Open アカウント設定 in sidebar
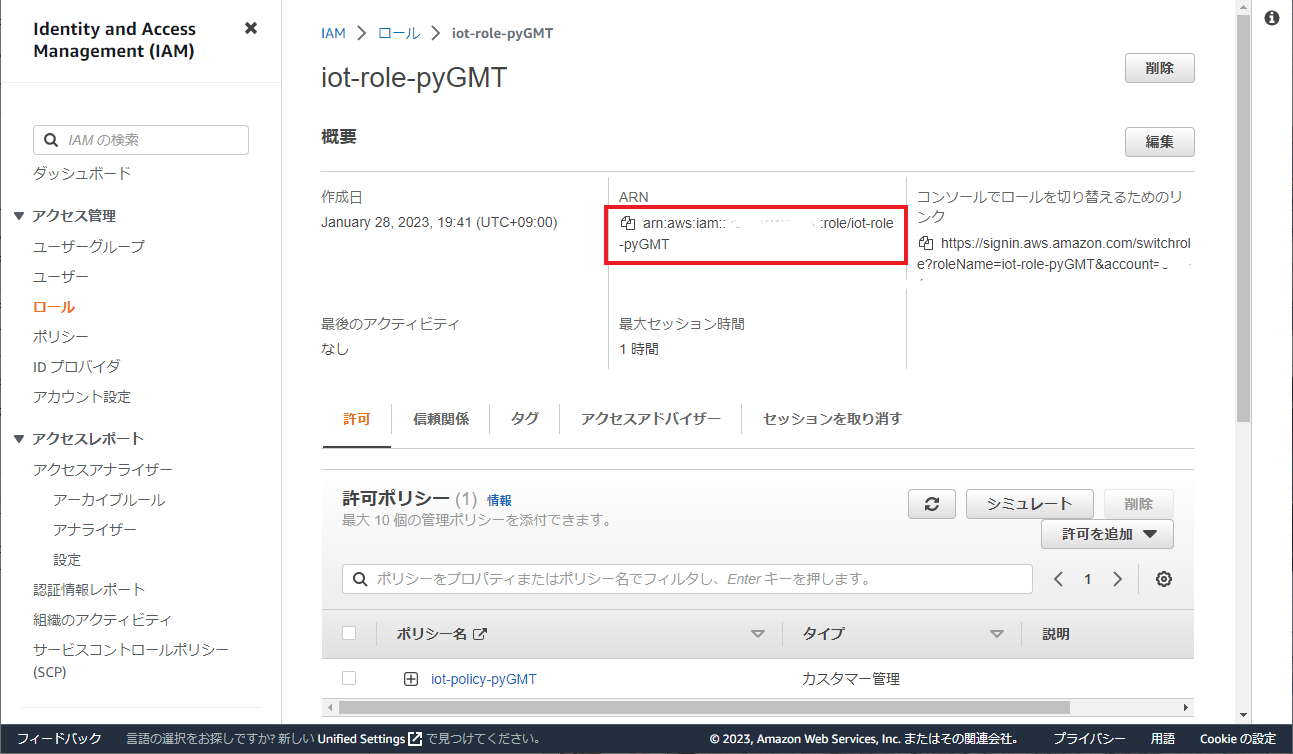 pos(82,396)
